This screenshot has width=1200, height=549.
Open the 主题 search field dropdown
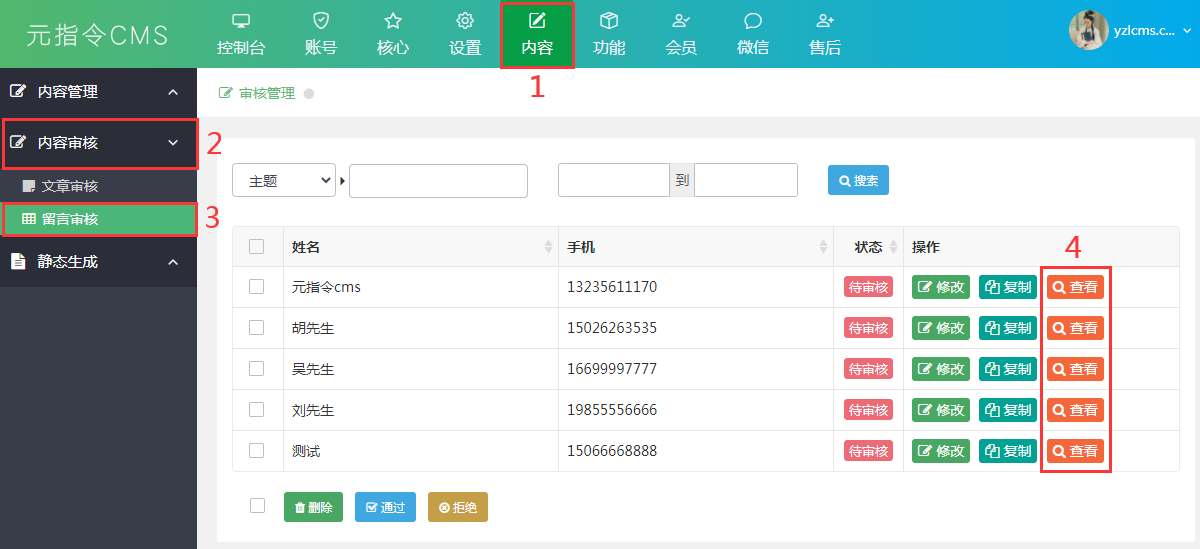click(284, 181)
